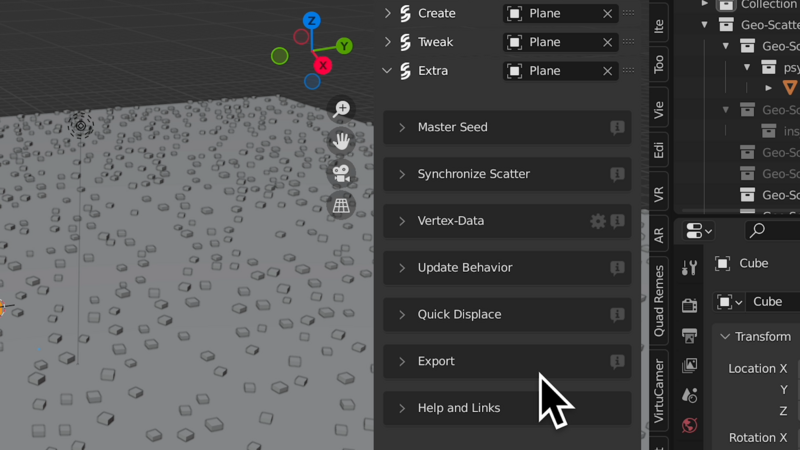Open the World properties globe icon
The height and width of the screenshot is (450, 800).
[x=689, y=425]
